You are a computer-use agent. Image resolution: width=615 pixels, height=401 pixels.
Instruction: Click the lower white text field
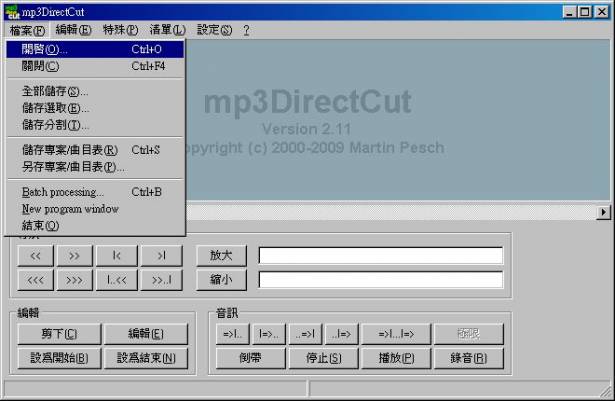(x=381, y=280)
